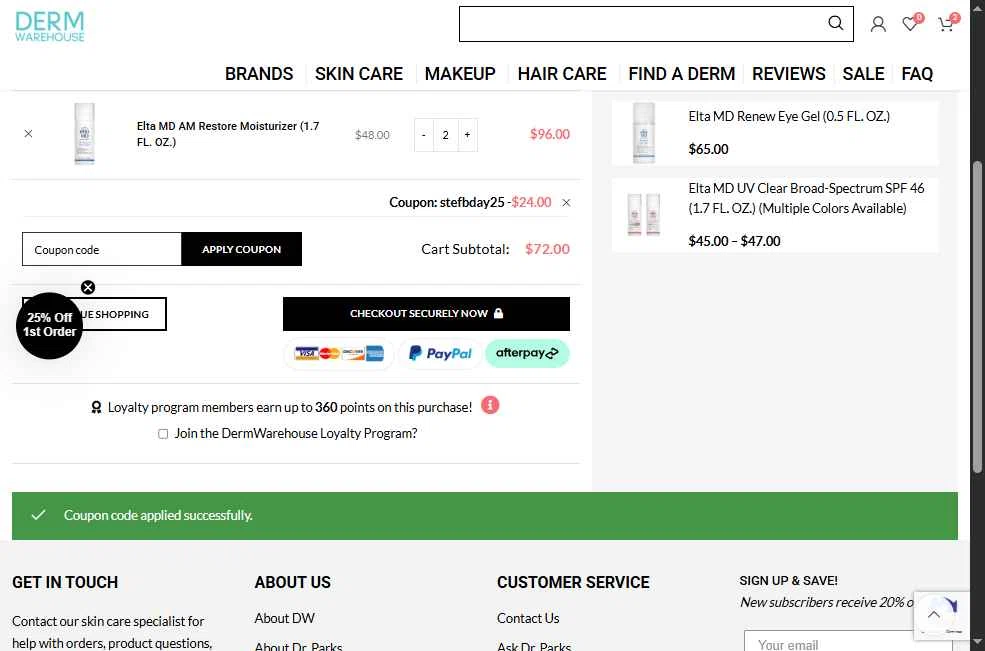Image resolution: width=985 pixels, height=651 pixels.
Task: Click the scroll-to-top arrow button
Action: [x=934, y=615]
